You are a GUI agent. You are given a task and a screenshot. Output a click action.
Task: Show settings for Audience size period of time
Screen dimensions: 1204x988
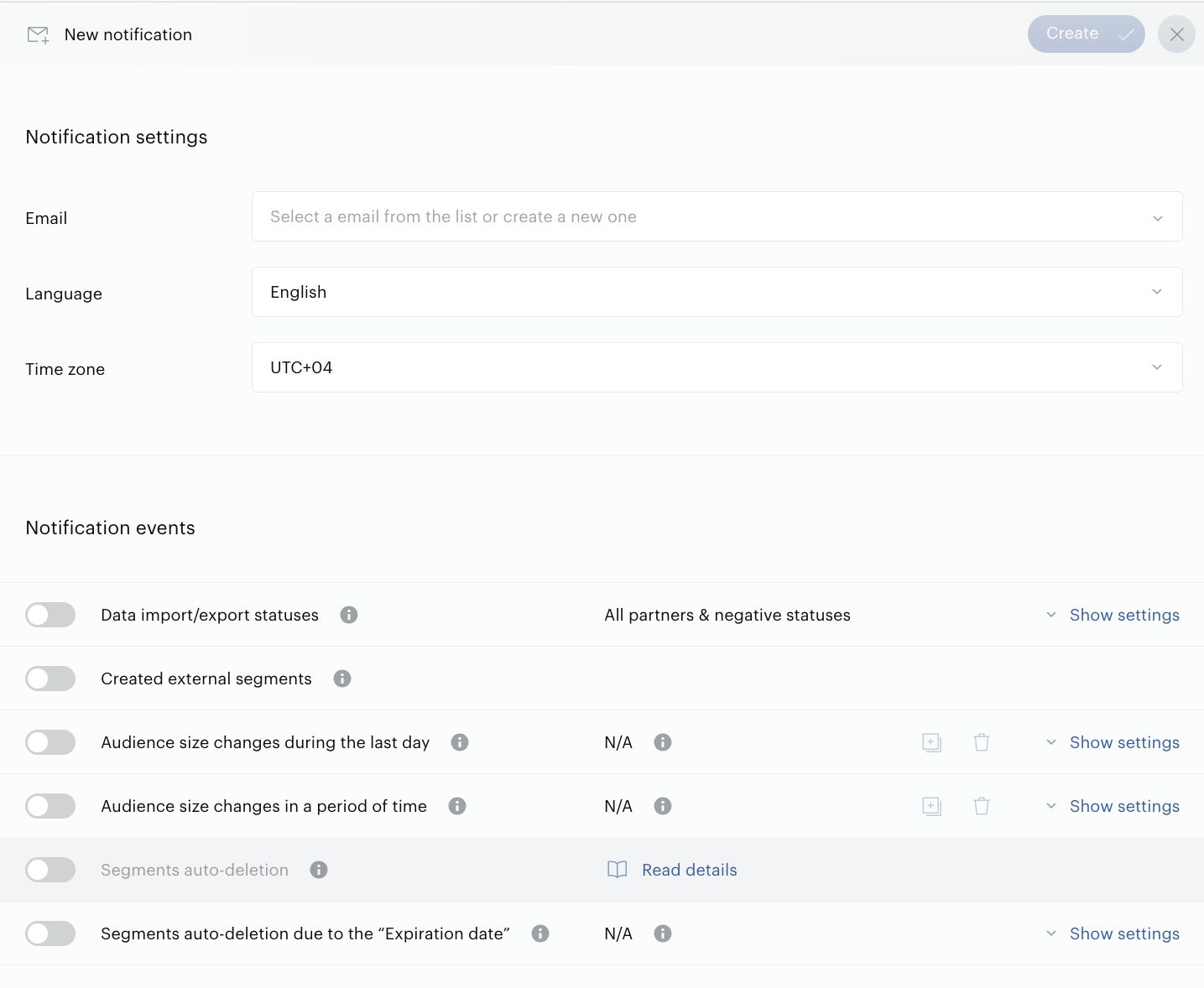1113,806
